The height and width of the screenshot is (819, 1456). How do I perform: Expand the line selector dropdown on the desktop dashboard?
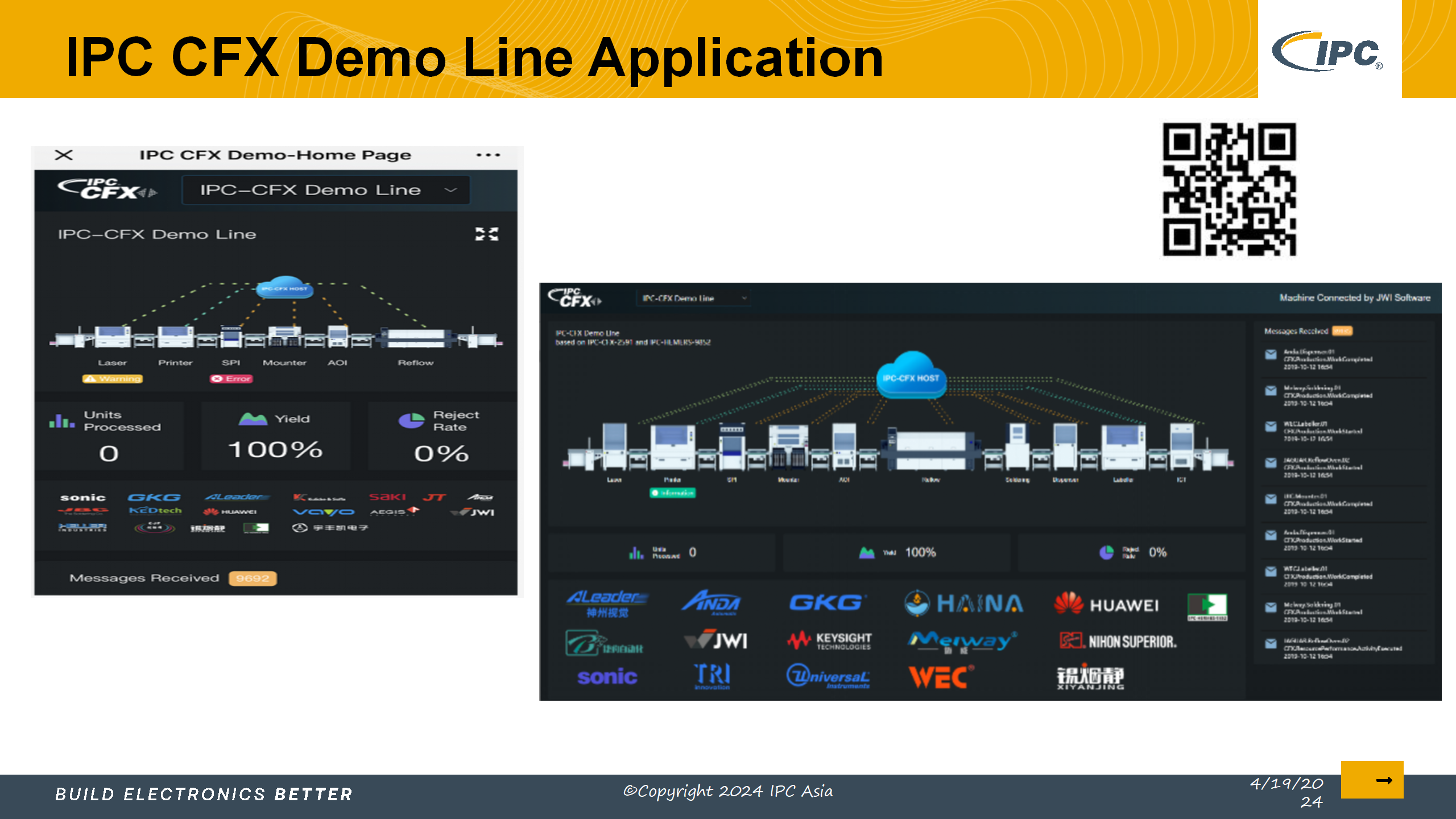point(693,298)
